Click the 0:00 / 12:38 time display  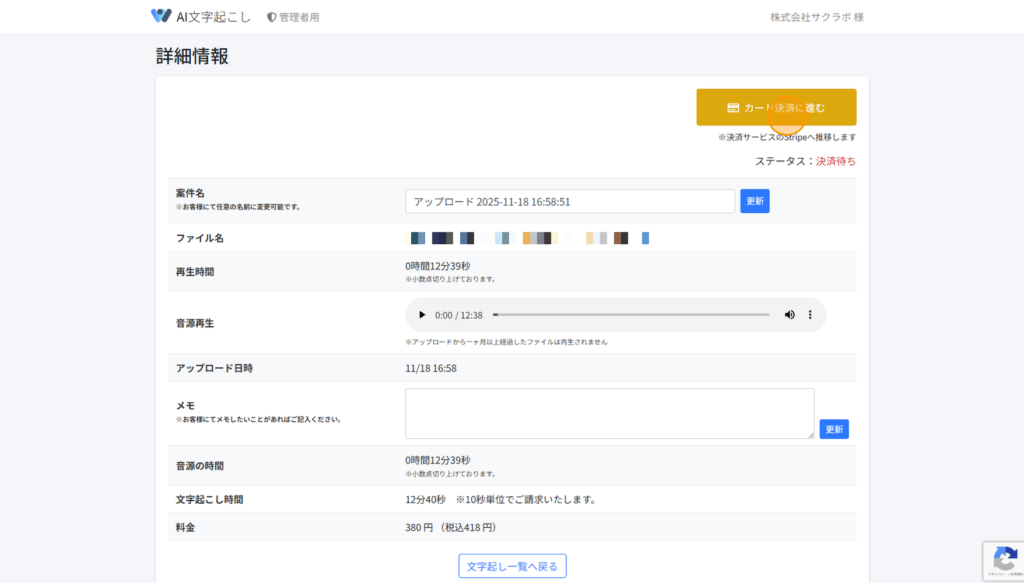tap(459, 315)
